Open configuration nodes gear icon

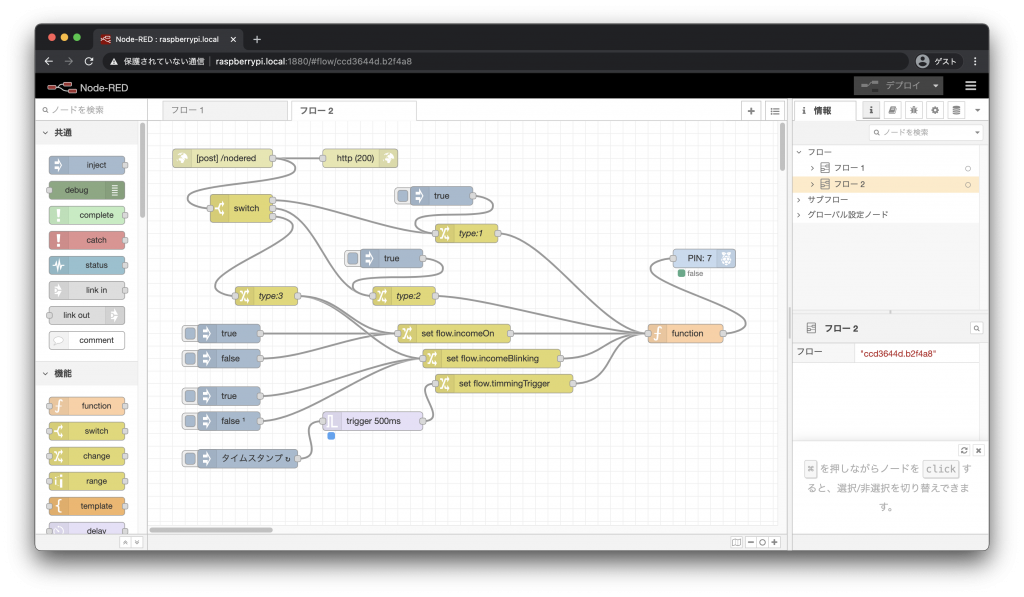coord(935,110)
